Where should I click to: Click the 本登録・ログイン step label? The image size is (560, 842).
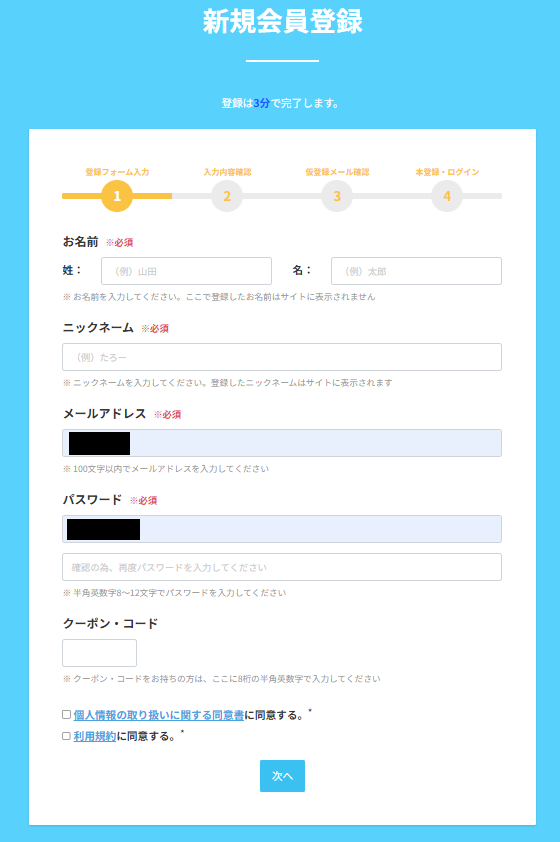pos(447,172)
